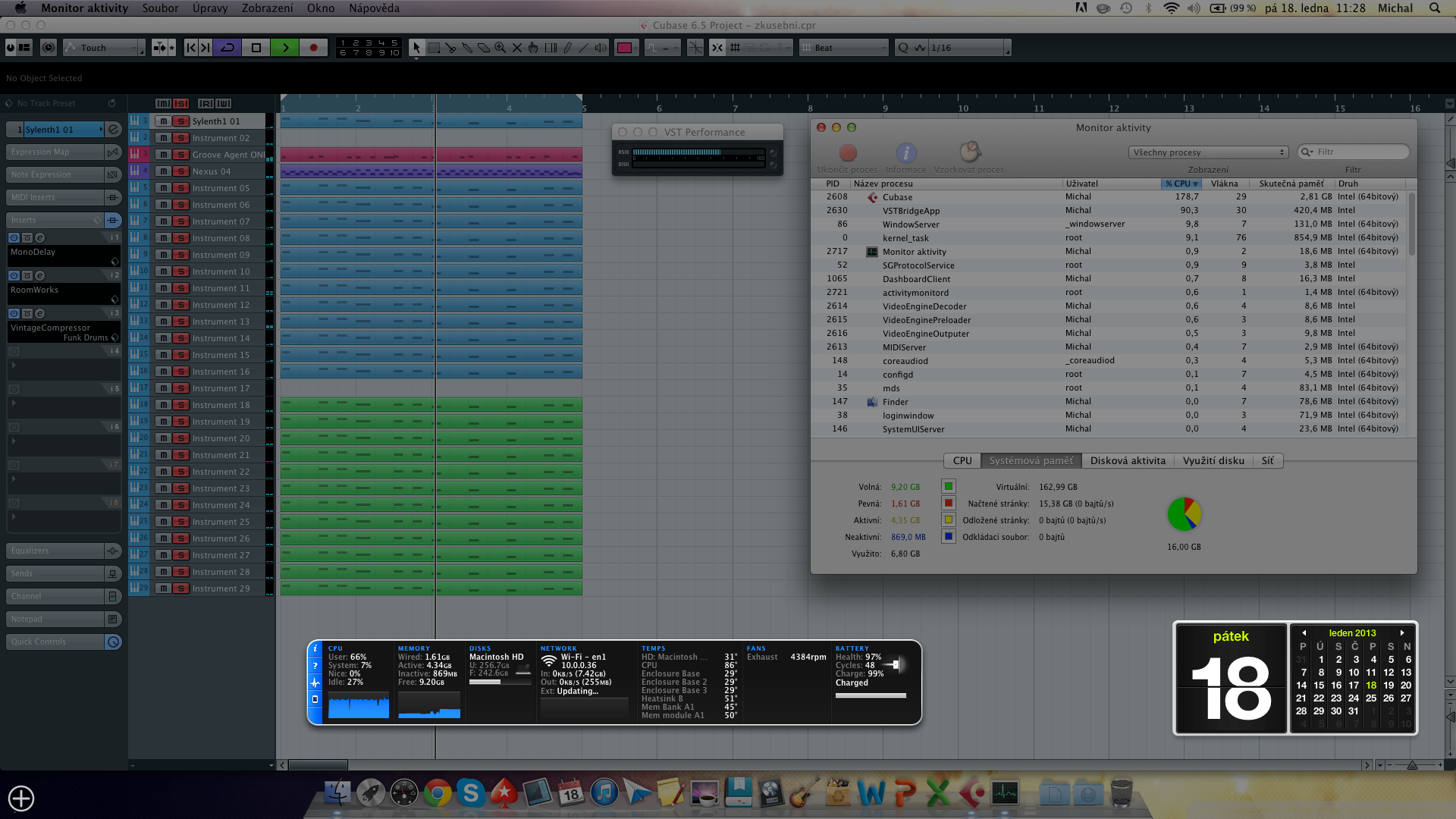The image size is (1456, 819).
Task: Open the Všechny procesy dropdown
Action: (1208, 152)
